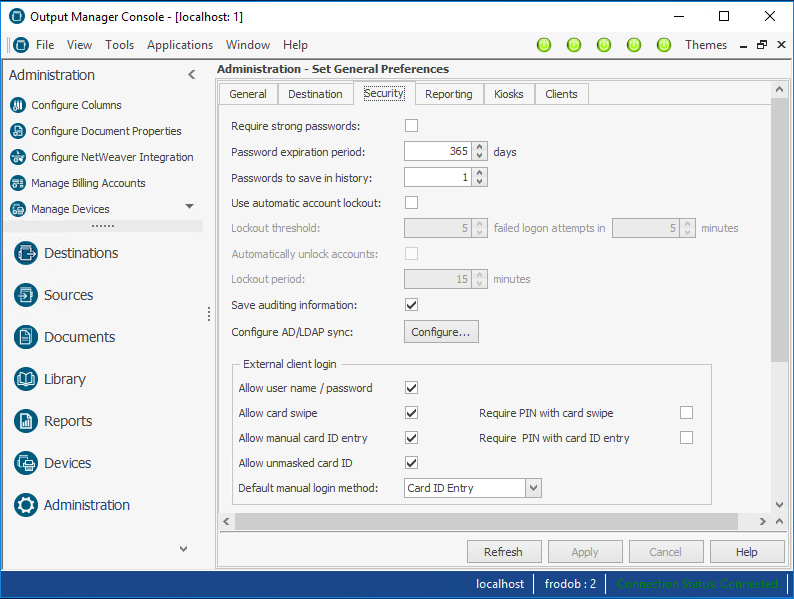Enable Require strong passwords checkbox

[x=412, y=126]
